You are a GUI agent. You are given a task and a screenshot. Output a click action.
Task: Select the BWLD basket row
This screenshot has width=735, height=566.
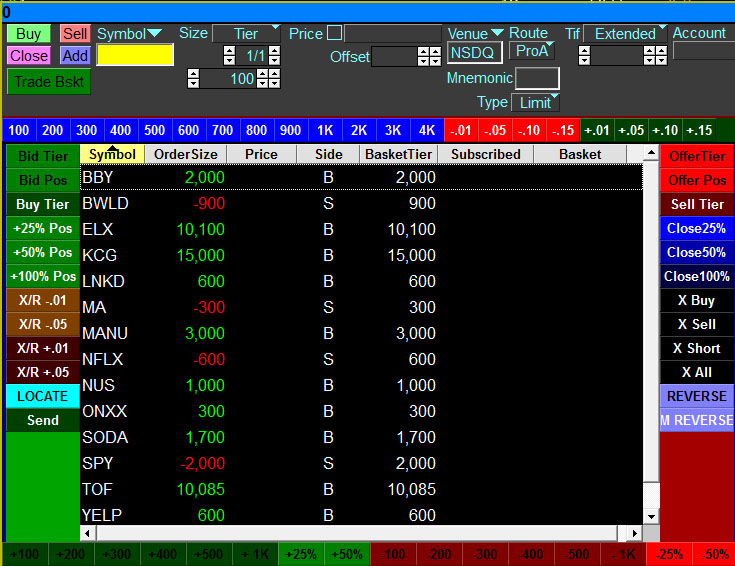[x=361, y=203]
